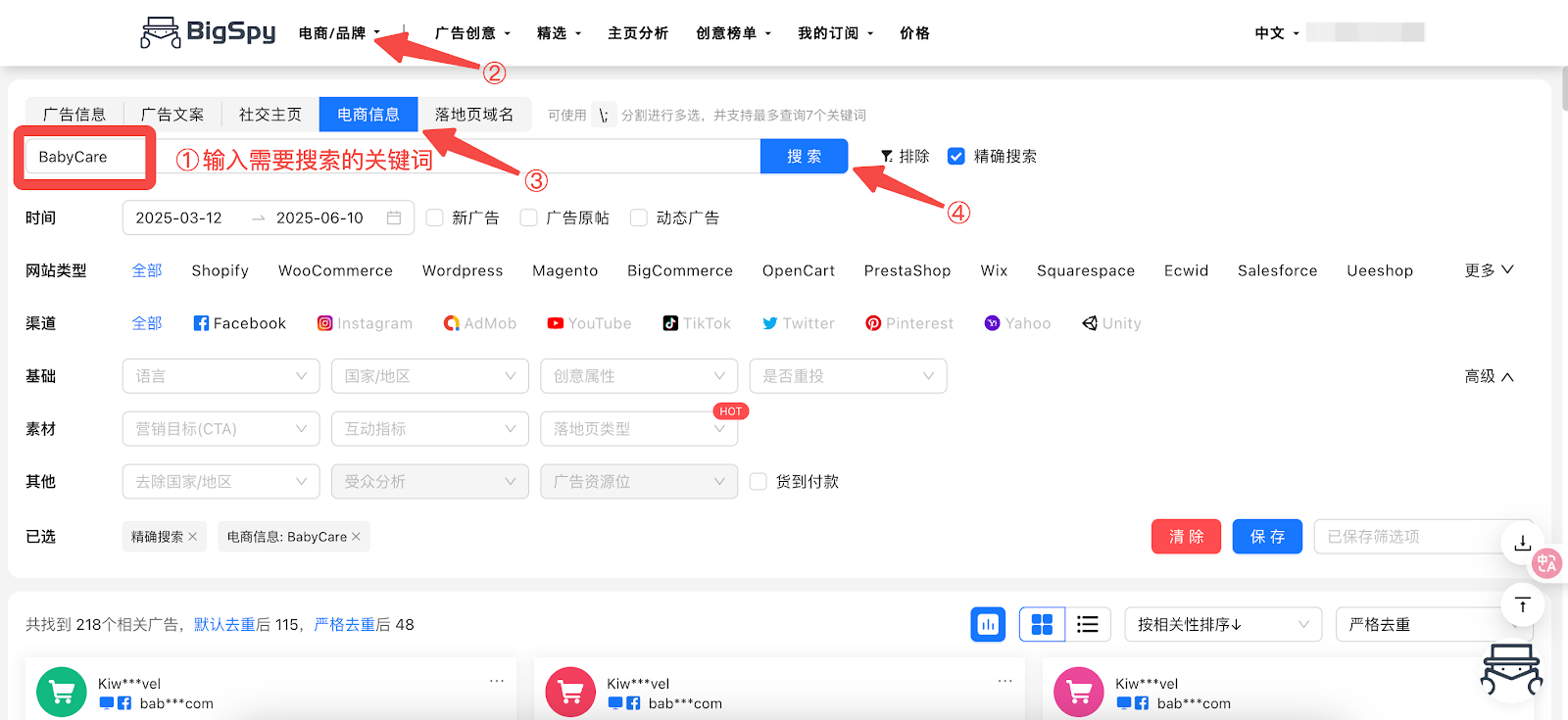Open the 中文 language selector

(x=1277, y=33)
